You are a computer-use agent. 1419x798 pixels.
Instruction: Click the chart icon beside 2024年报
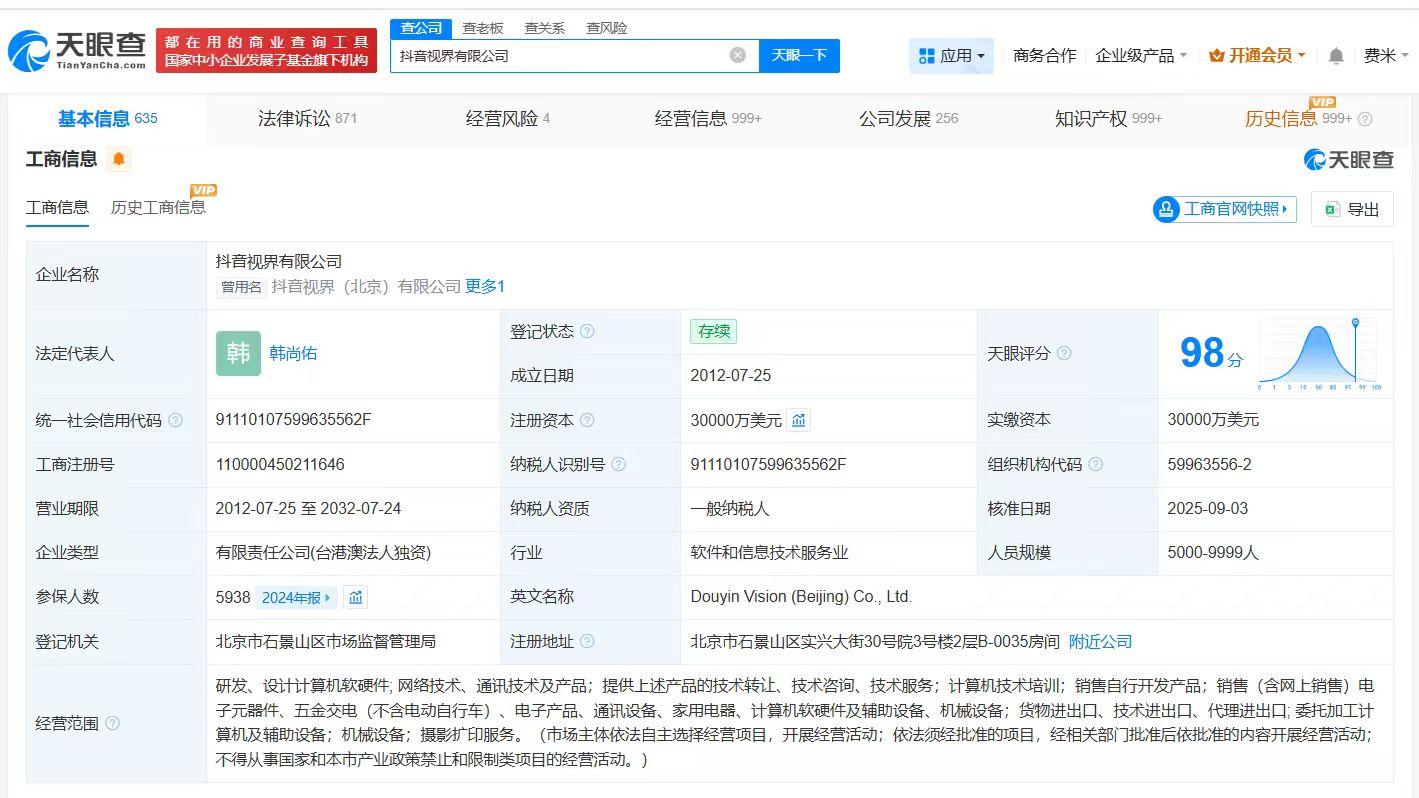(357, 597)
